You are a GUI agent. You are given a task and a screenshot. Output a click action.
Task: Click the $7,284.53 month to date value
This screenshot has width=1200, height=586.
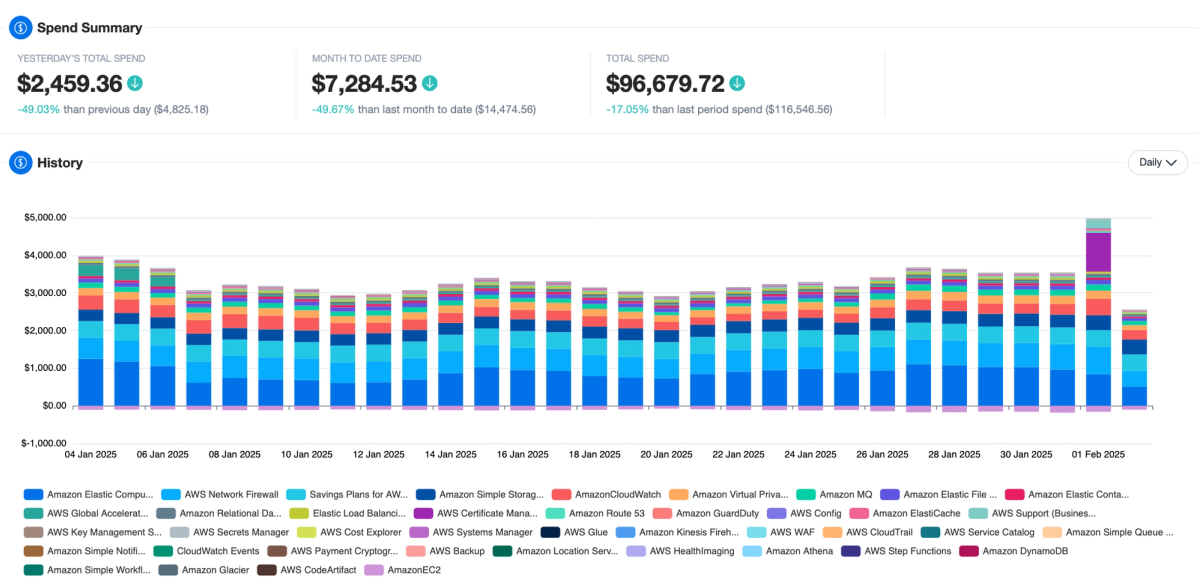tap(365, 83)
